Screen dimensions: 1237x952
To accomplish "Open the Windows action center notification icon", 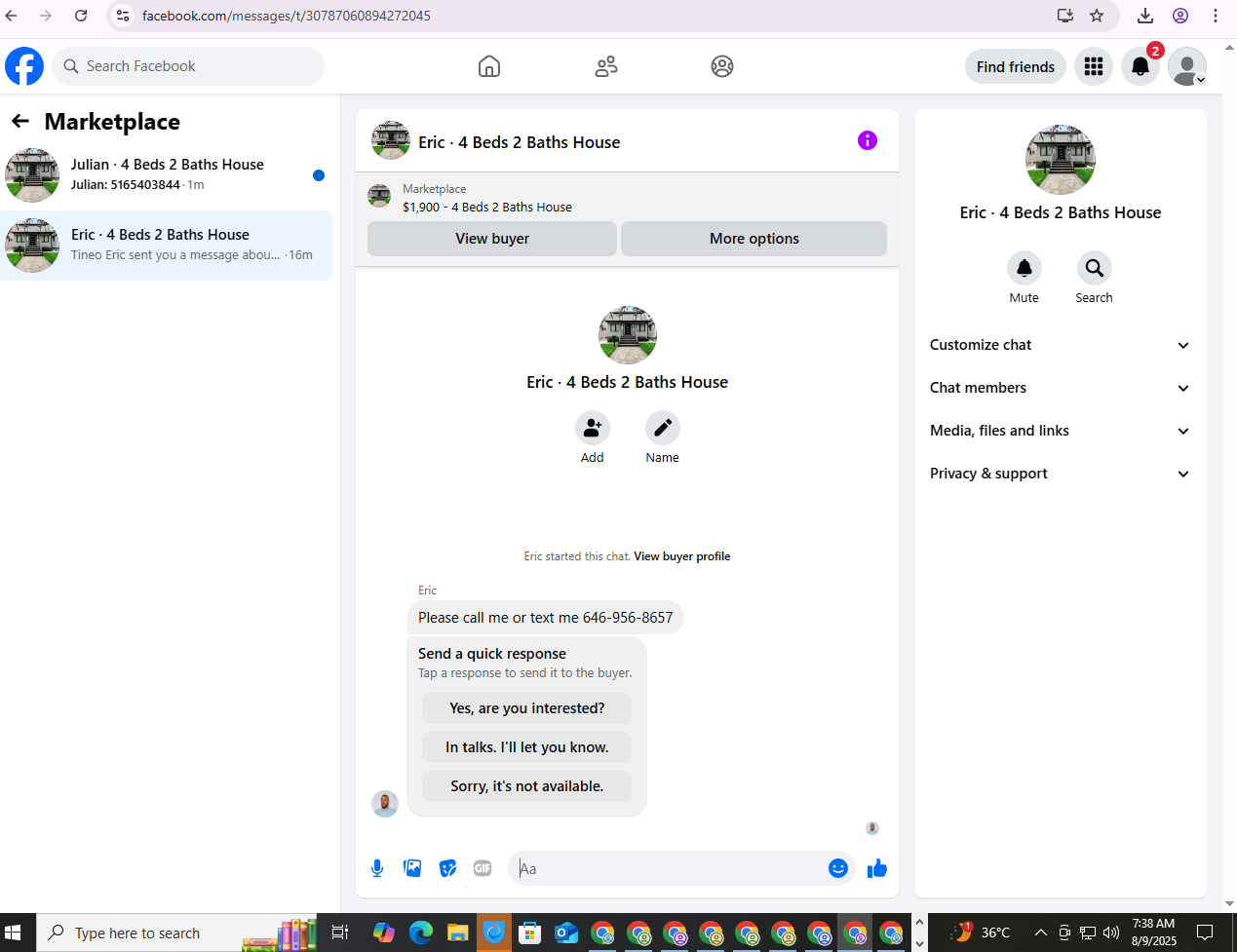I will click(1205, 933).
